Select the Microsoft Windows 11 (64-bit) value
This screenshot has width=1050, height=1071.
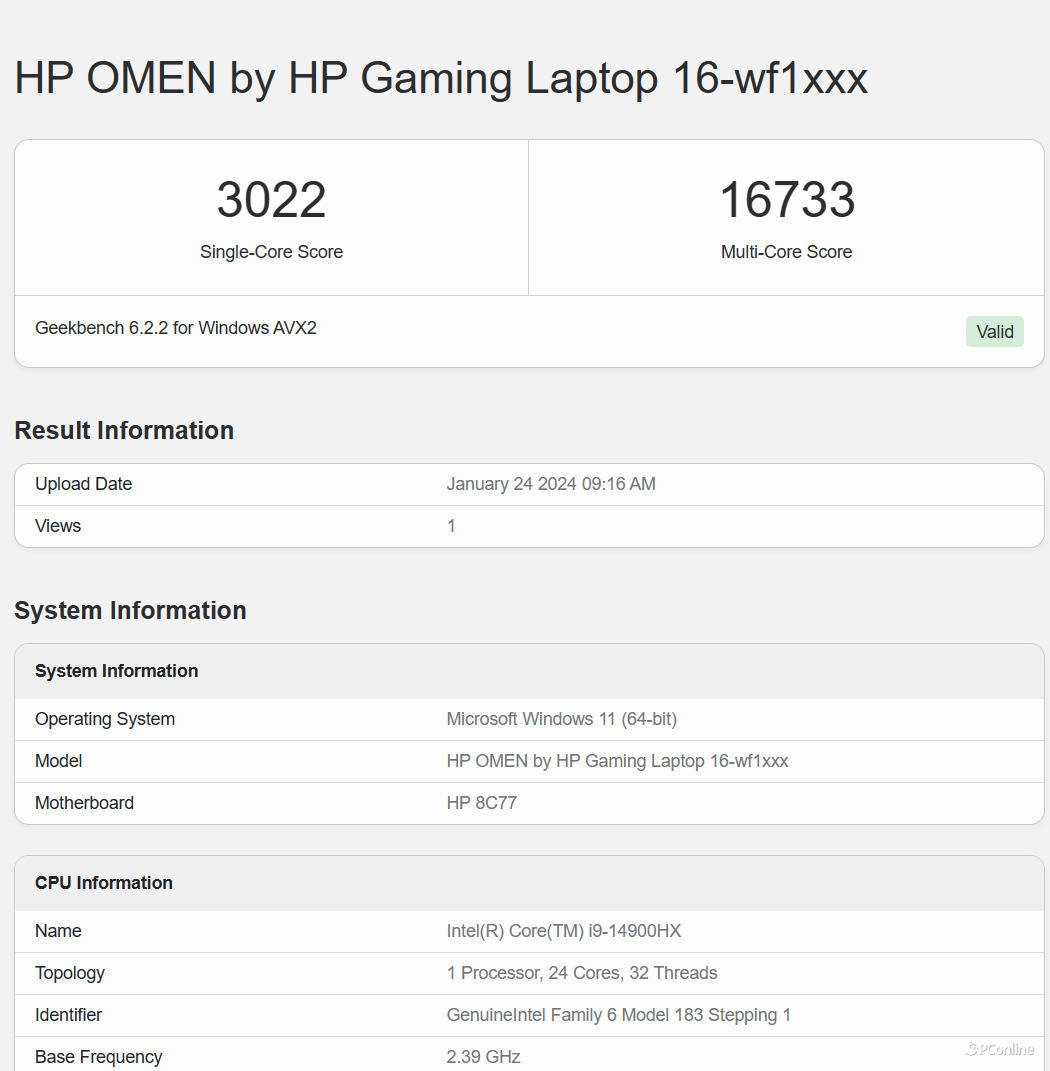pyautogui.click(x=561, y=719)
